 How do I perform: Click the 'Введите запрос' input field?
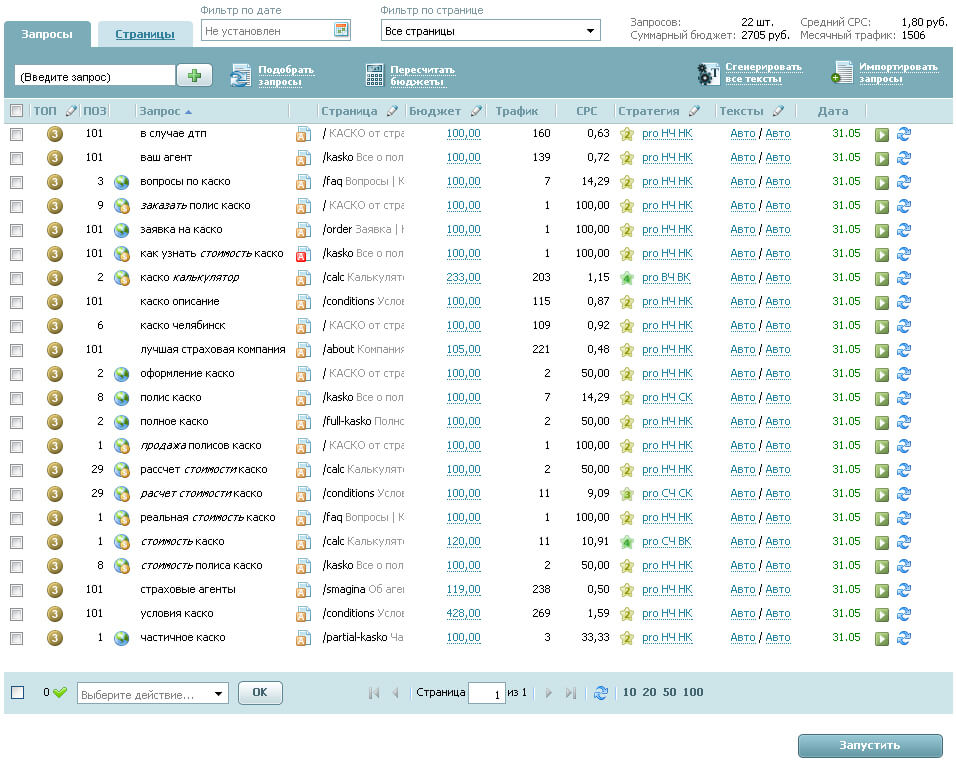coord(95,76)
